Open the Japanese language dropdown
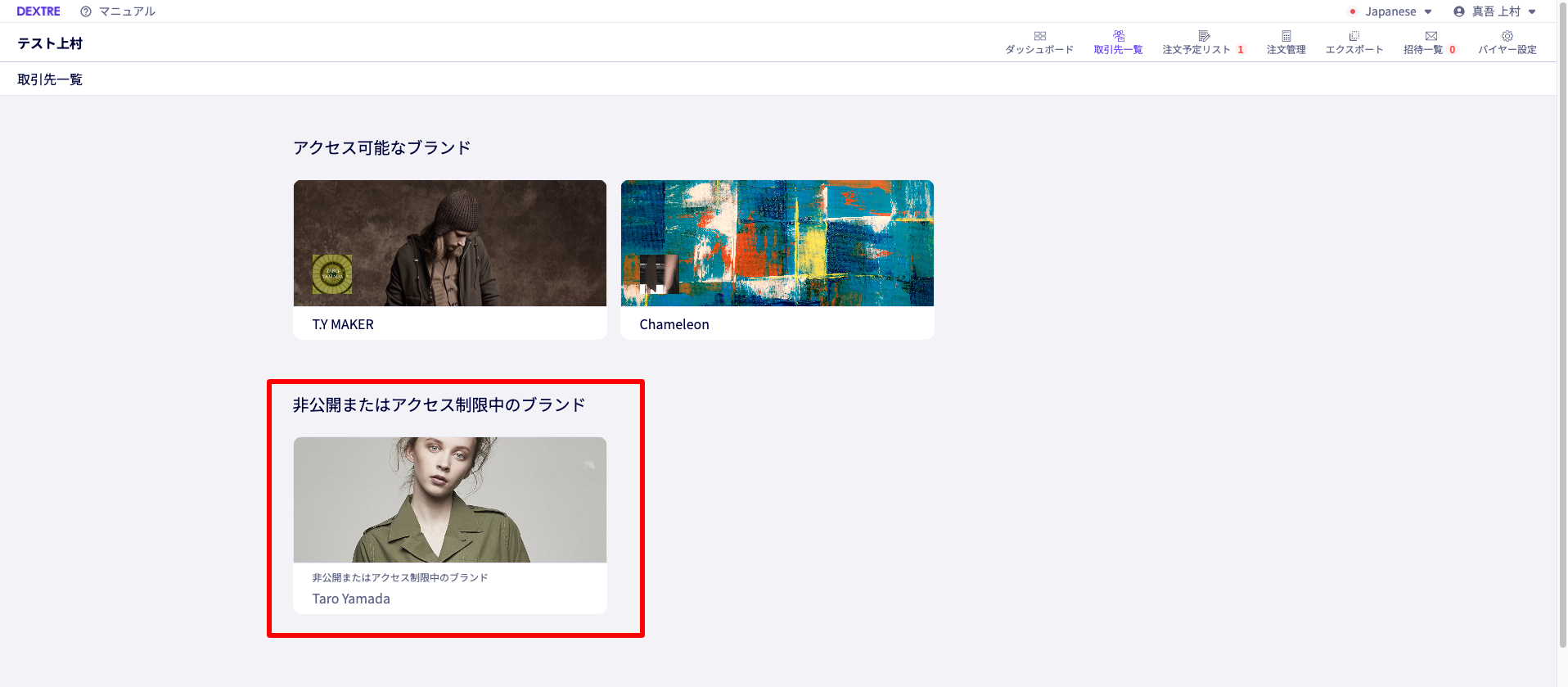Viewport: 1568px width, 687px height. point(1398,11)
